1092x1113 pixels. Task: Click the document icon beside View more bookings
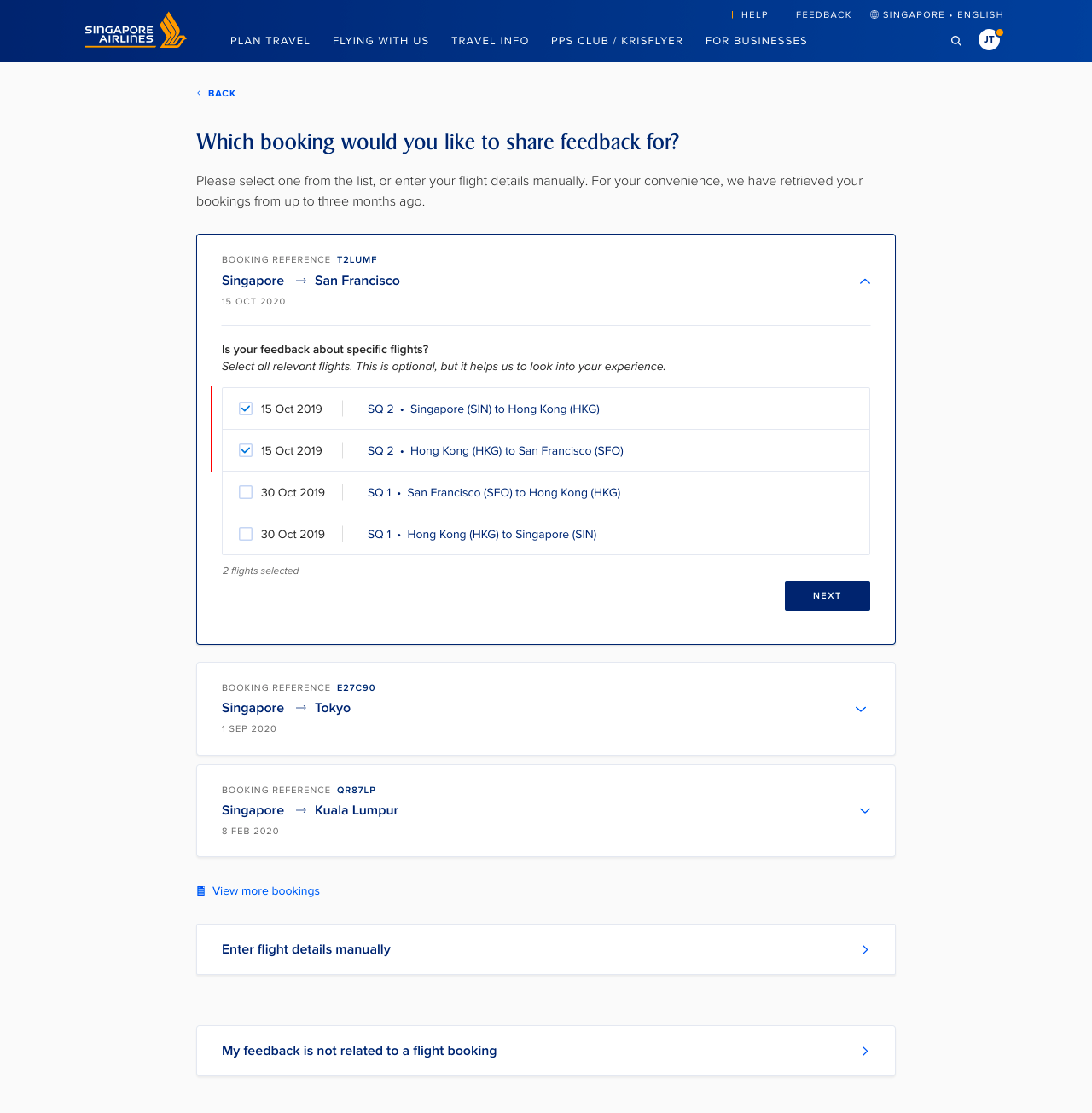201,891
